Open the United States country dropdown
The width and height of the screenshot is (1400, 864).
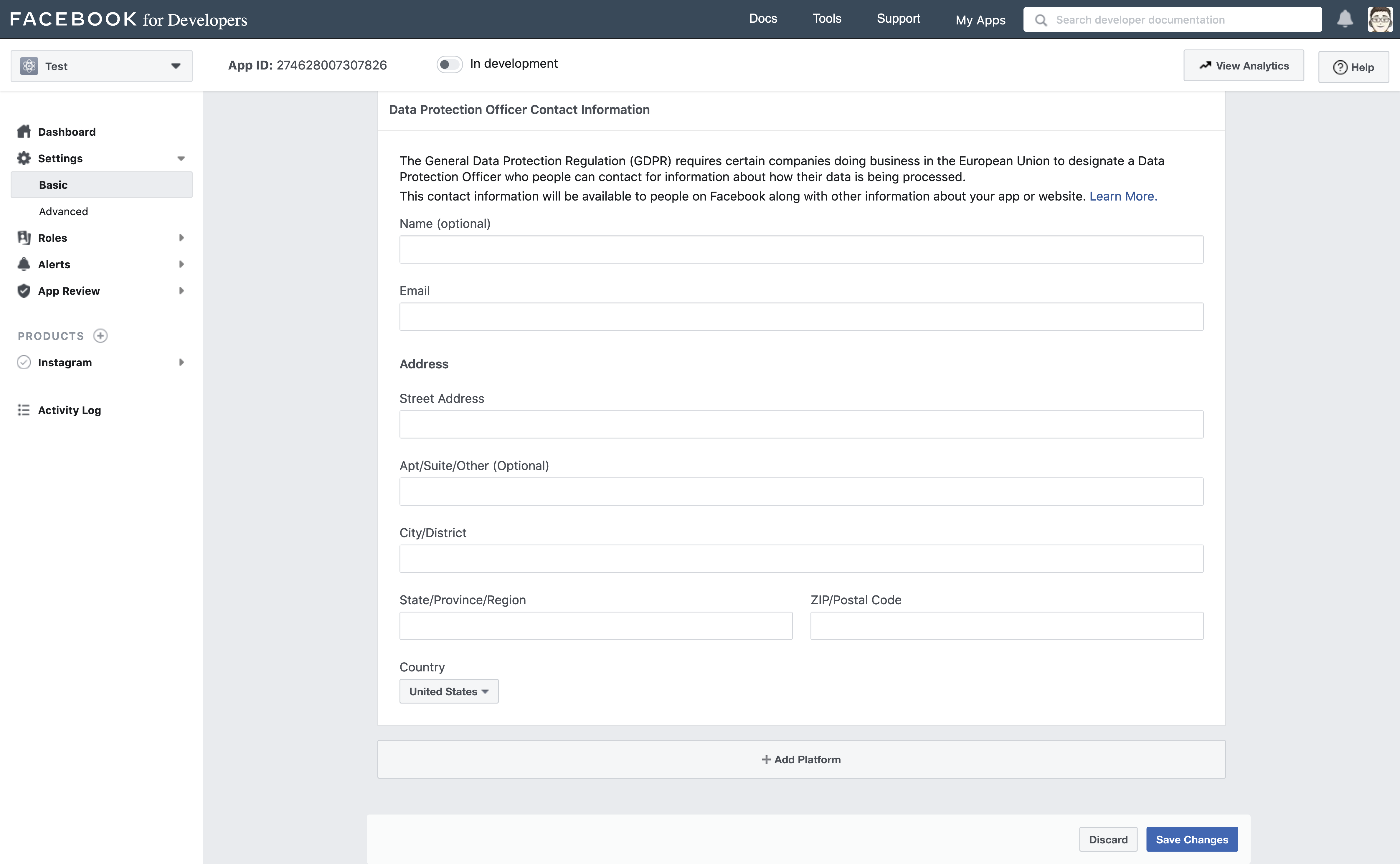point(449,691)
